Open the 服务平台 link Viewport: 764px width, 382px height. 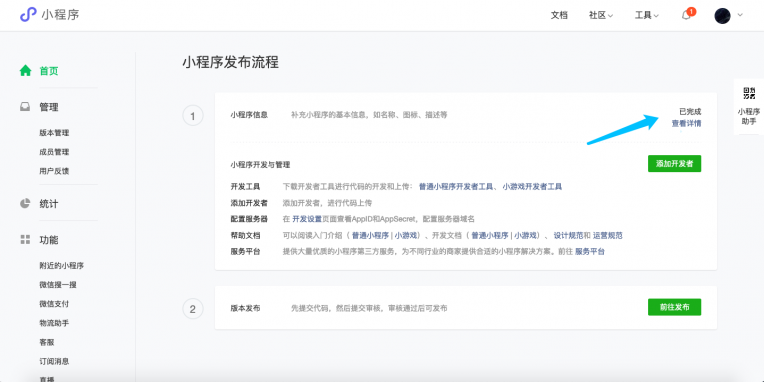click(x=590, y=251)
